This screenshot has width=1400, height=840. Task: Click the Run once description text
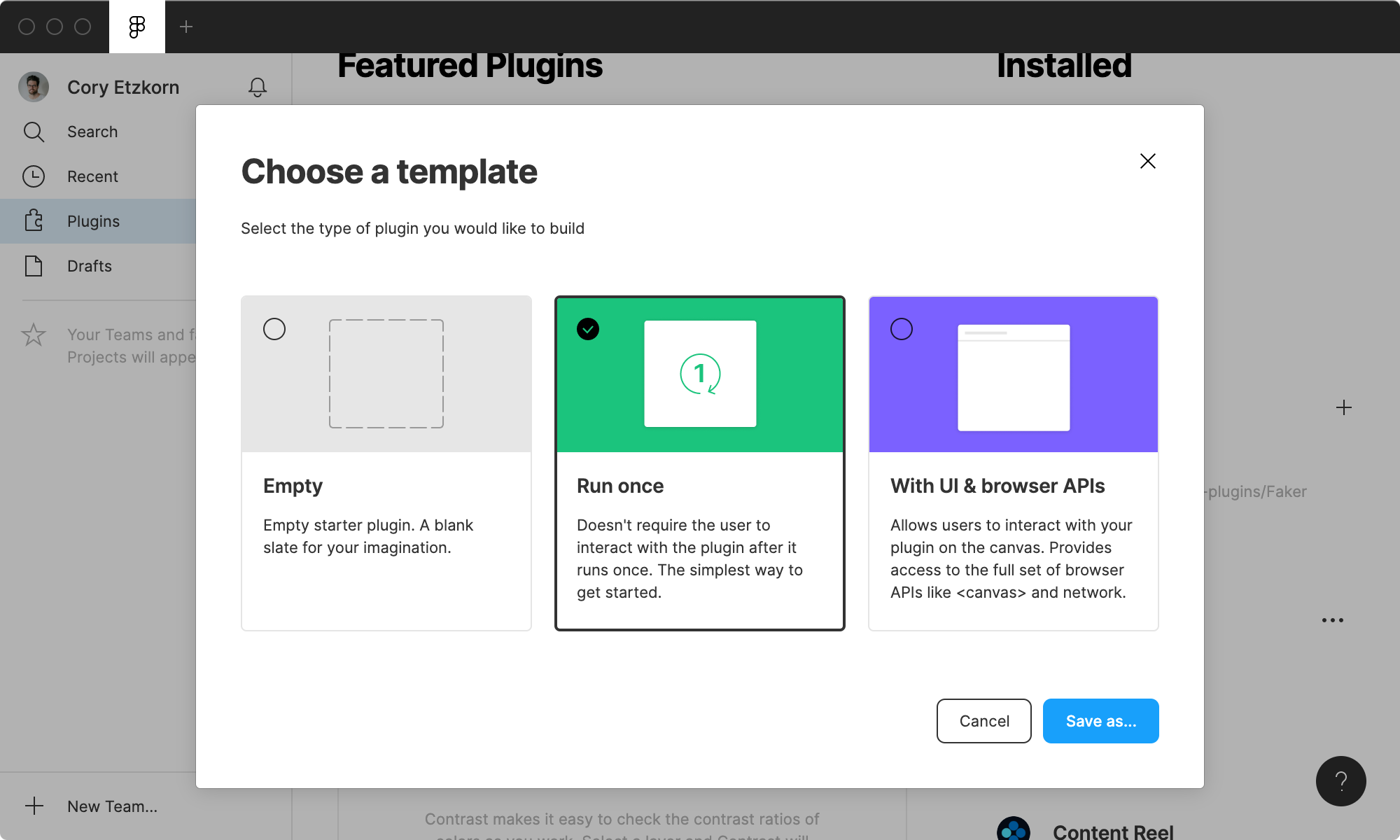click(689, 559)
